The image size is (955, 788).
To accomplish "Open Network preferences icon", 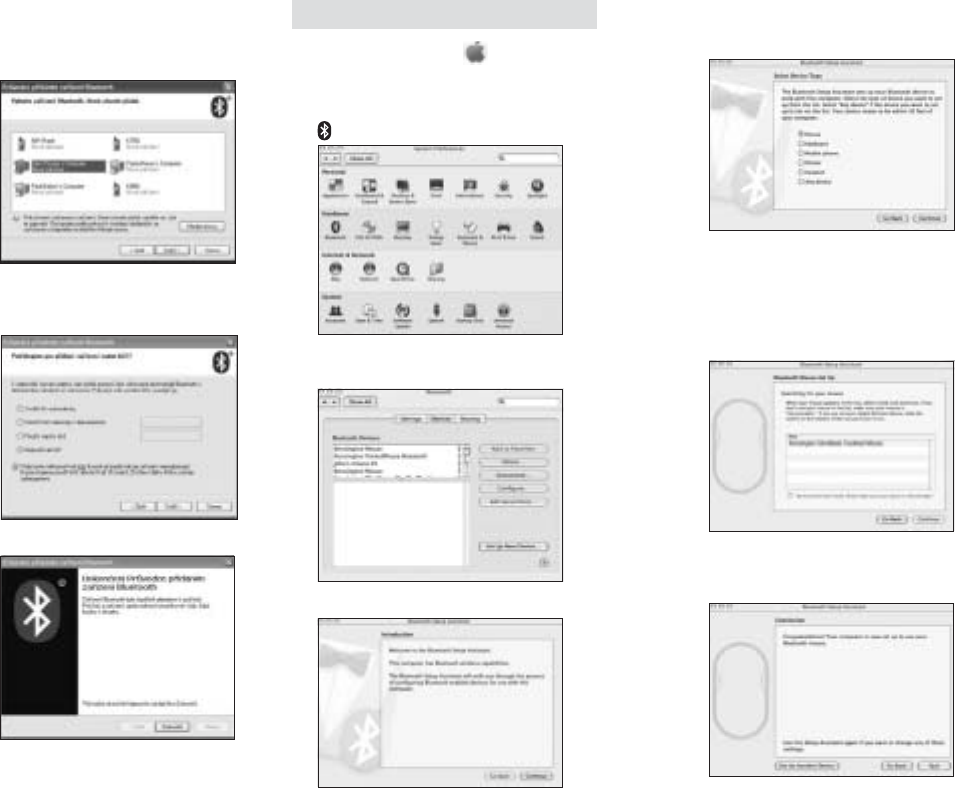I will click(369, 271).
